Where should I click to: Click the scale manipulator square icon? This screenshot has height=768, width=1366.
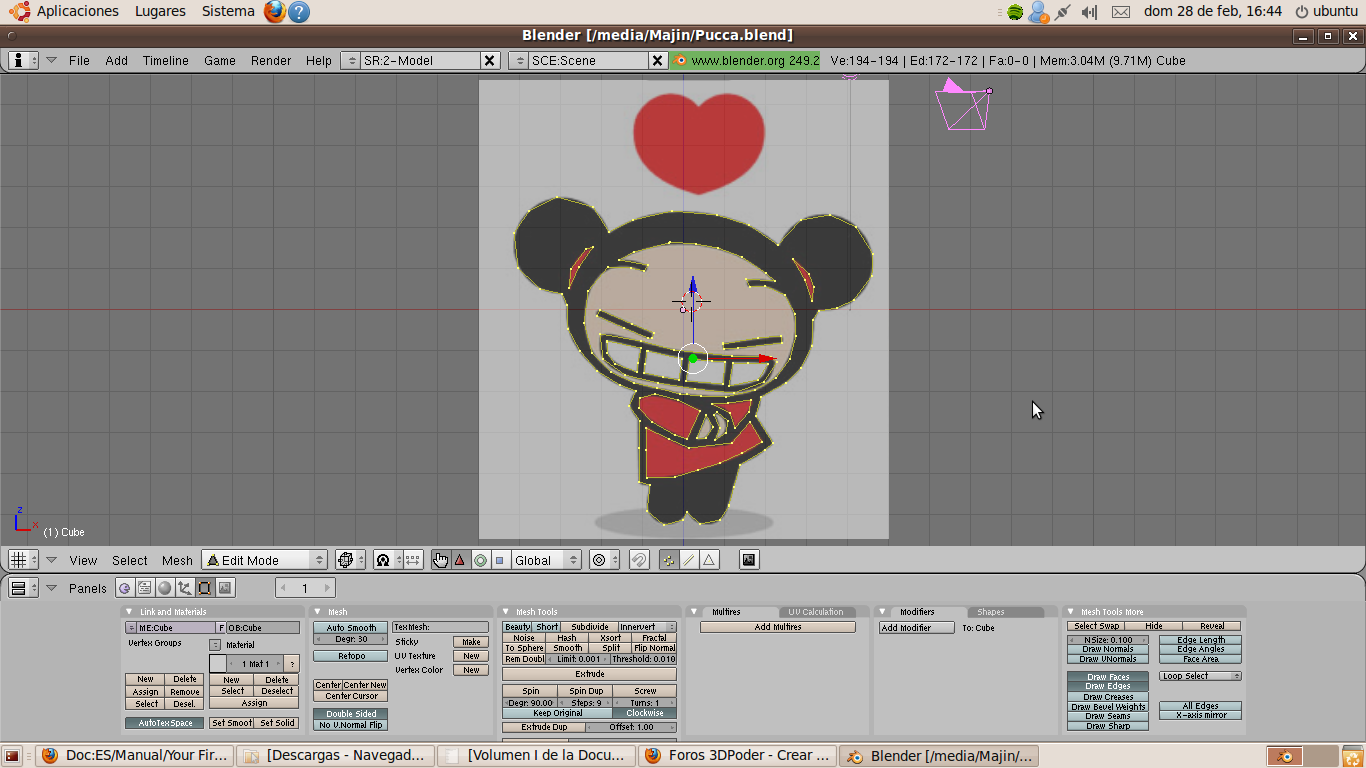coord(500,560)
